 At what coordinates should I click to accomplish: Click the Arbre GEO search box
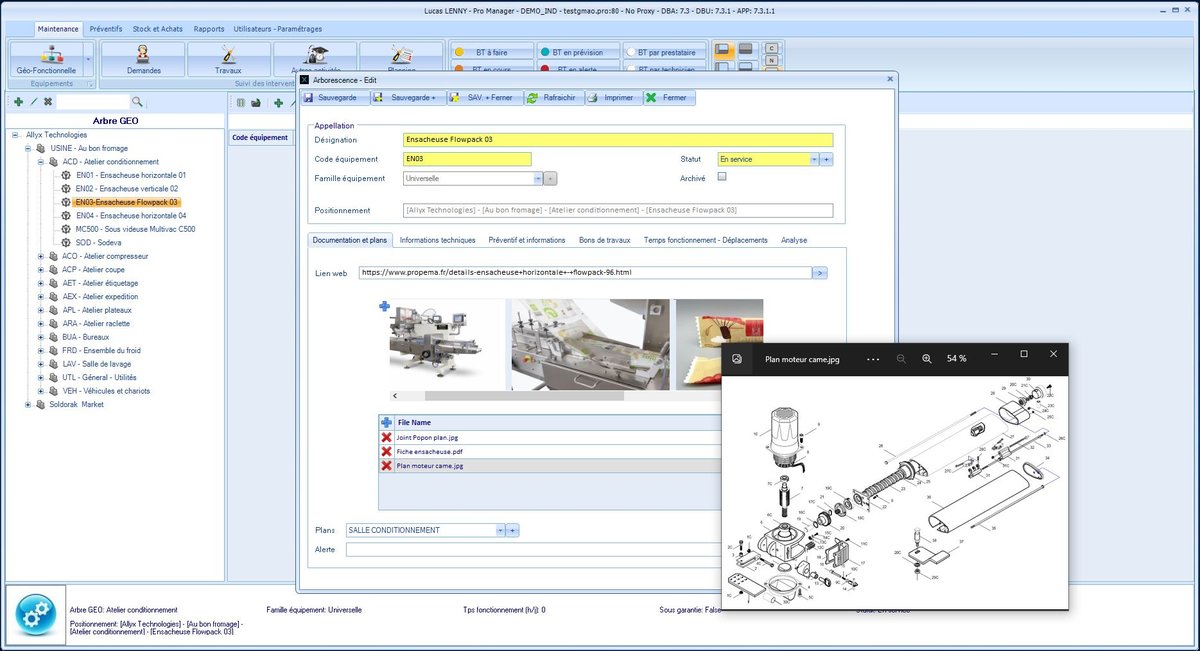(93, 102)
